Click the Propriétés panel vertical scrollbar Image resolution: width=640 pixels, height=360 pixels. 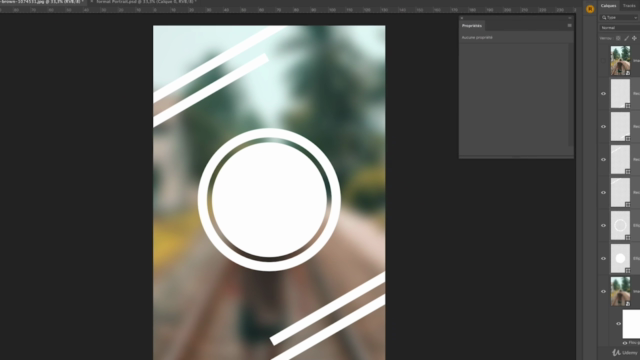(x=571, y=94)
